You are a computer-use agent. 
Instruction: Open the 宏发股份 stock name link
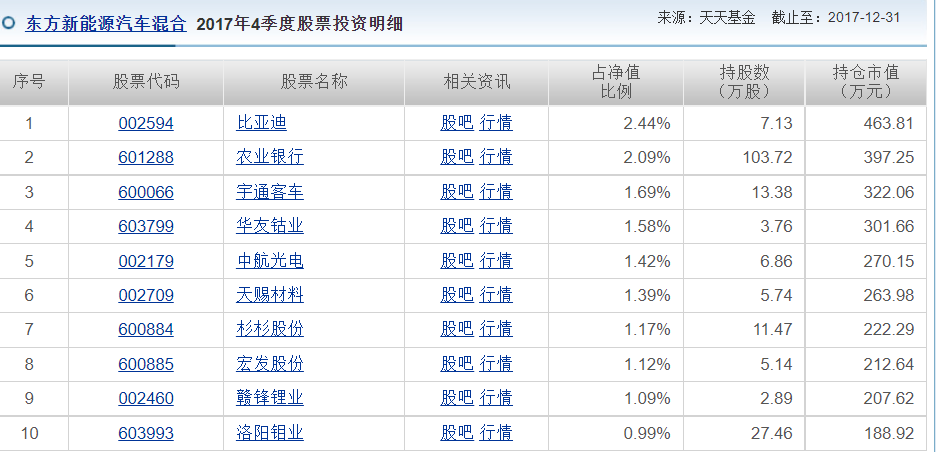pos(270,363)
